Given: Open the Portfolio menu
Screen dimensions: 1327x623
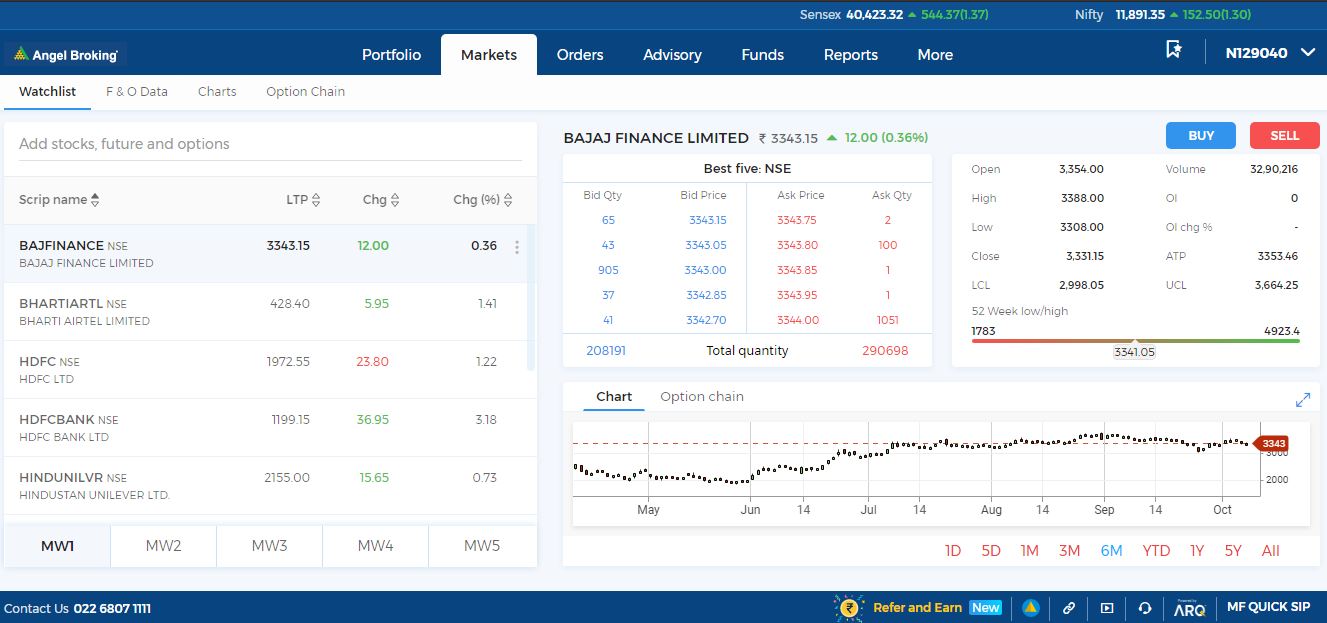Looking at the screenshot, I should tap(391, 55).
